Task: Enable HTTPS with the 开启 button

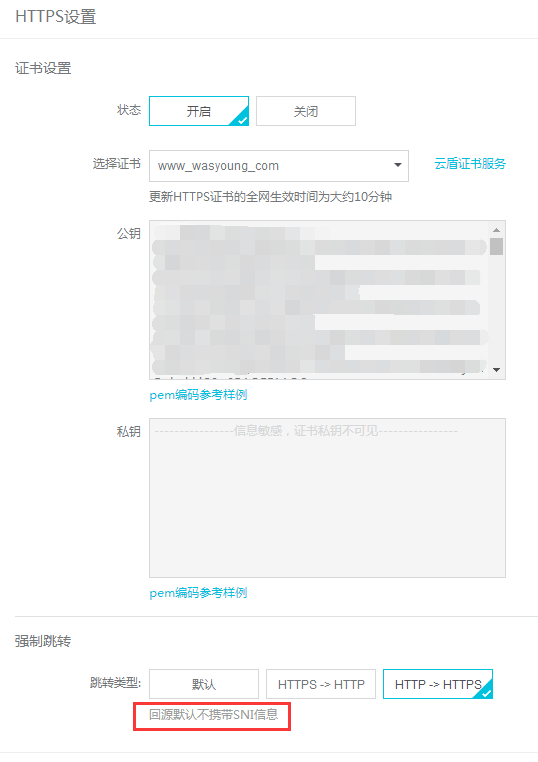Action: coord(199,111)
